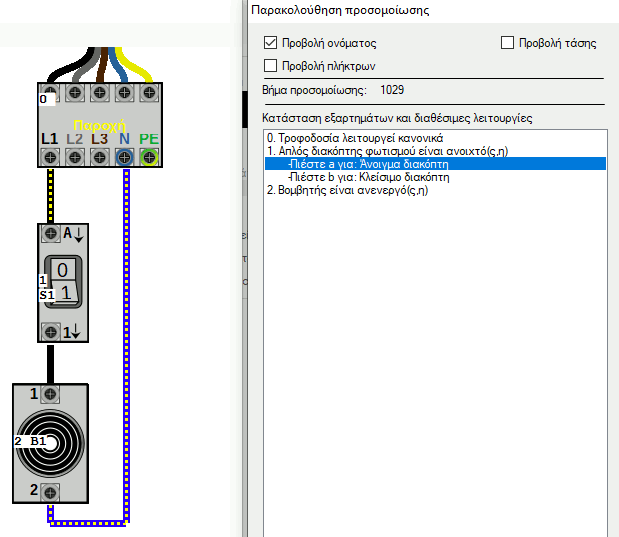Click the green PE earth terminal
This screenshot has width=619, height=537.
tap(150, 156)
